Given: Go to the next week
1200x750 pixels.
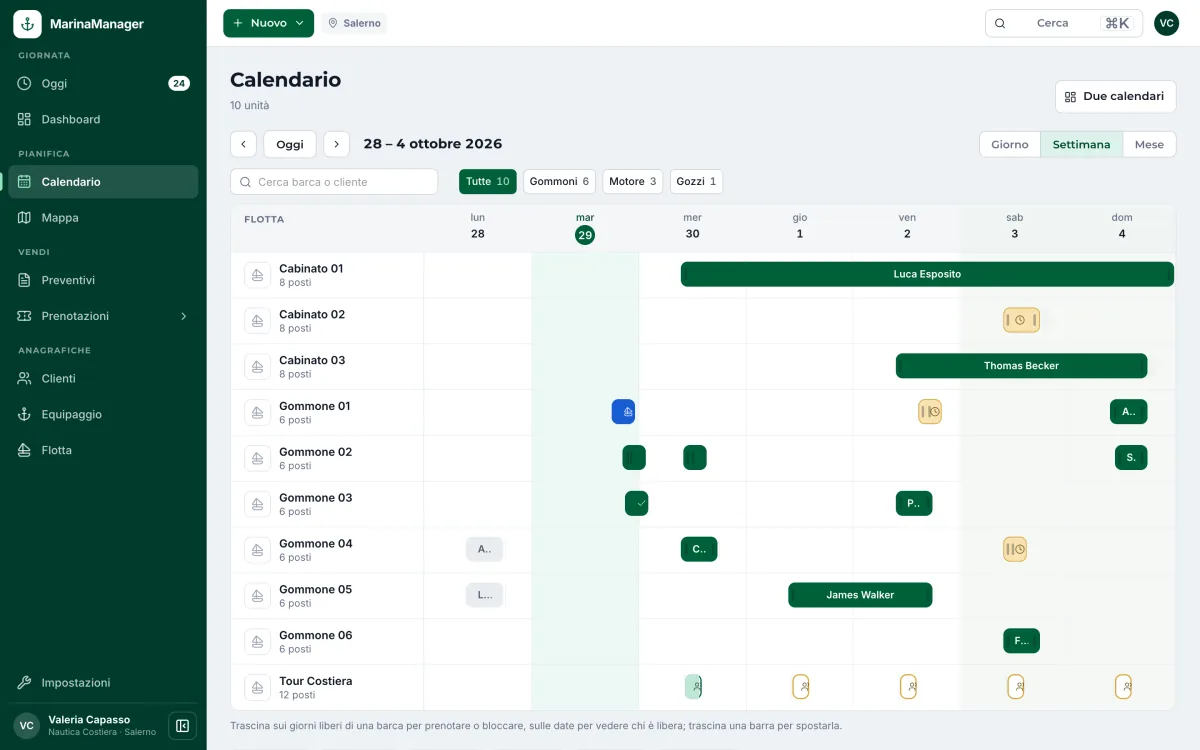Looking at the screenshot, I should click(337, 144).
